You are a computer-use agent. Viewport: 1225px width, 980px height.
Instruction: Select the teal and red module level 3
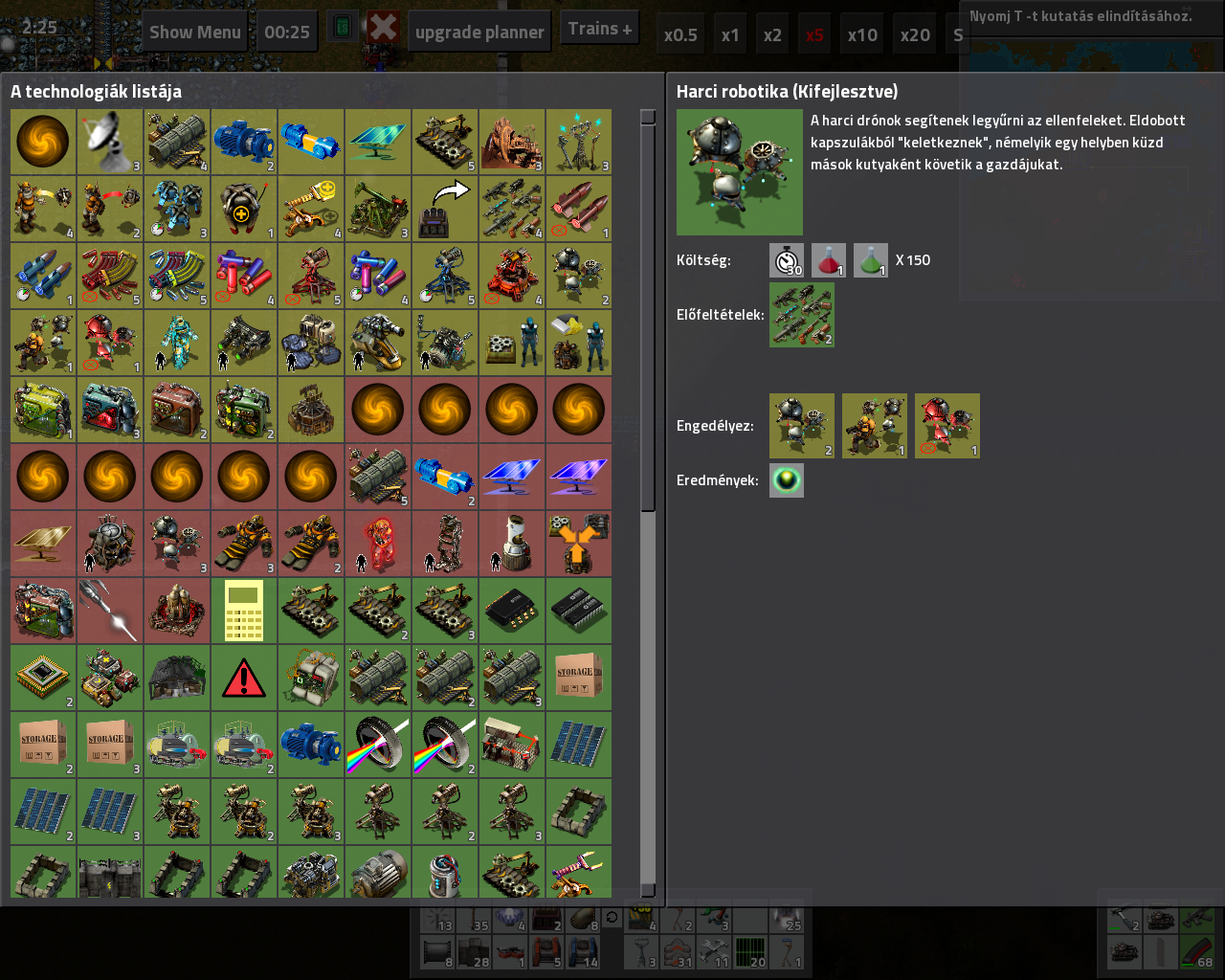[x=110, y=410]
